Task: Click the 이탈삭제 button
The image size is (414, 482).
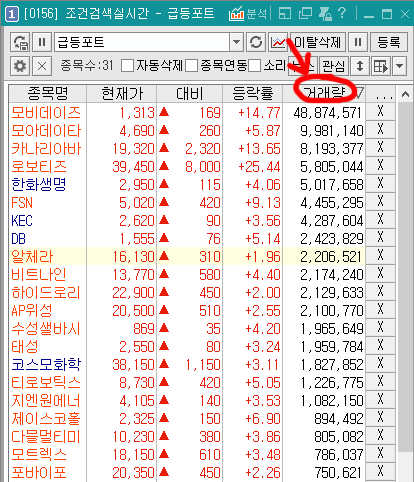Action: pyautogui.click(x=318, y=42)
